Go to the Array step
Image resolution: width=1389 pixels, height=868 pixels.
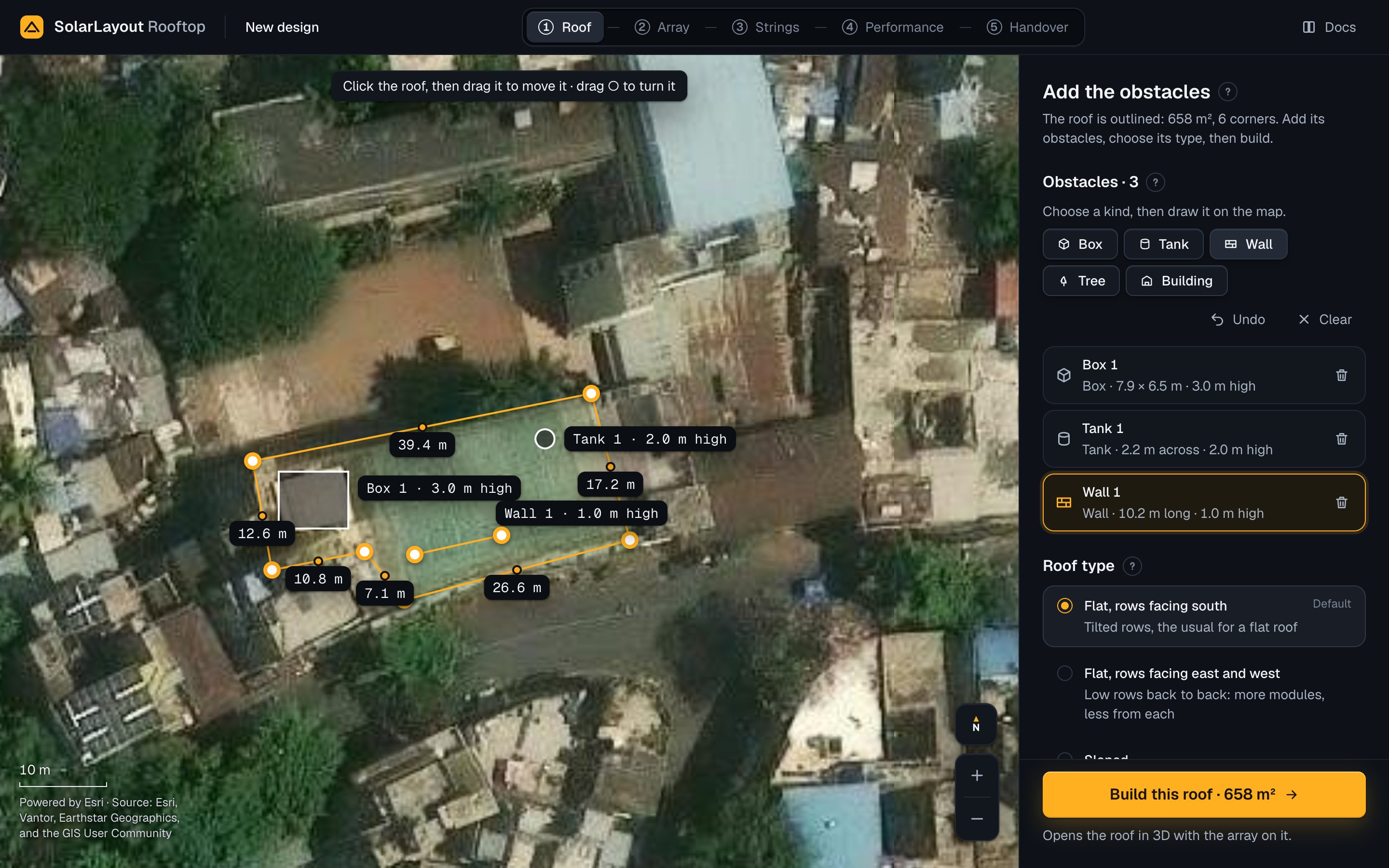point(662,27)
